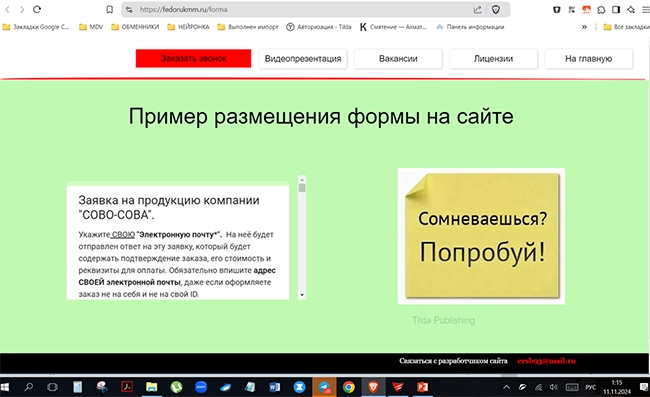Screen dimensions: 650x397
Task: Open 'Авторизация - Tilda' bookmark
Action: 319,27
